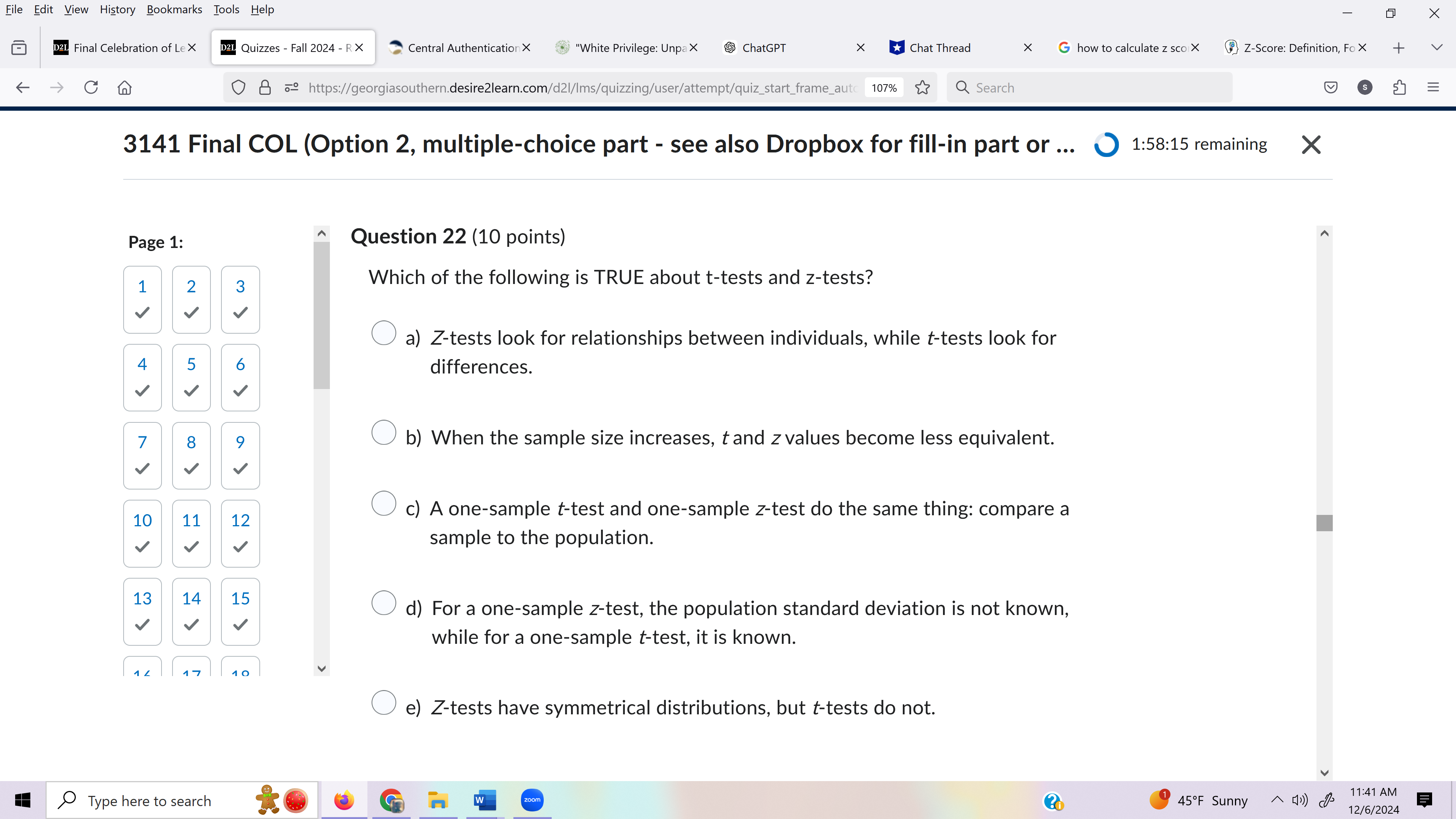
Task: Open the Firefox account icon
Action: tap(1365, 87)
